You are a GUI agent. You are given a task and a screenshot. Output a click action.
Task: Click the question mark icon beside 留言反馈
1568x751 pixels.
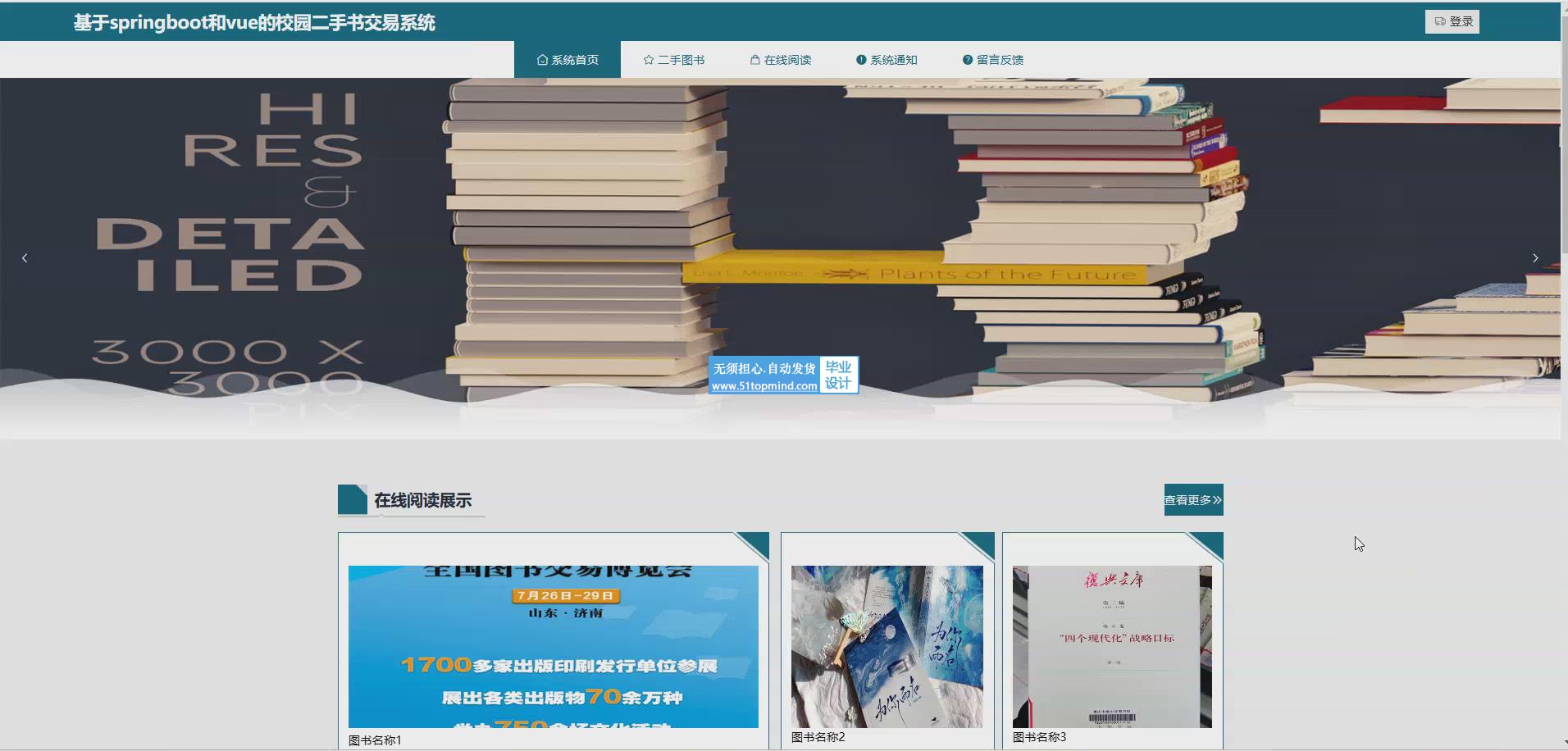968,60
